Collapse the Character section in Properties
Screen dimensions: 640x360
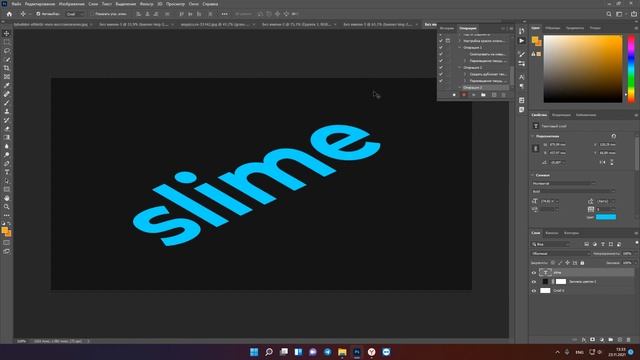coord(533,175)
